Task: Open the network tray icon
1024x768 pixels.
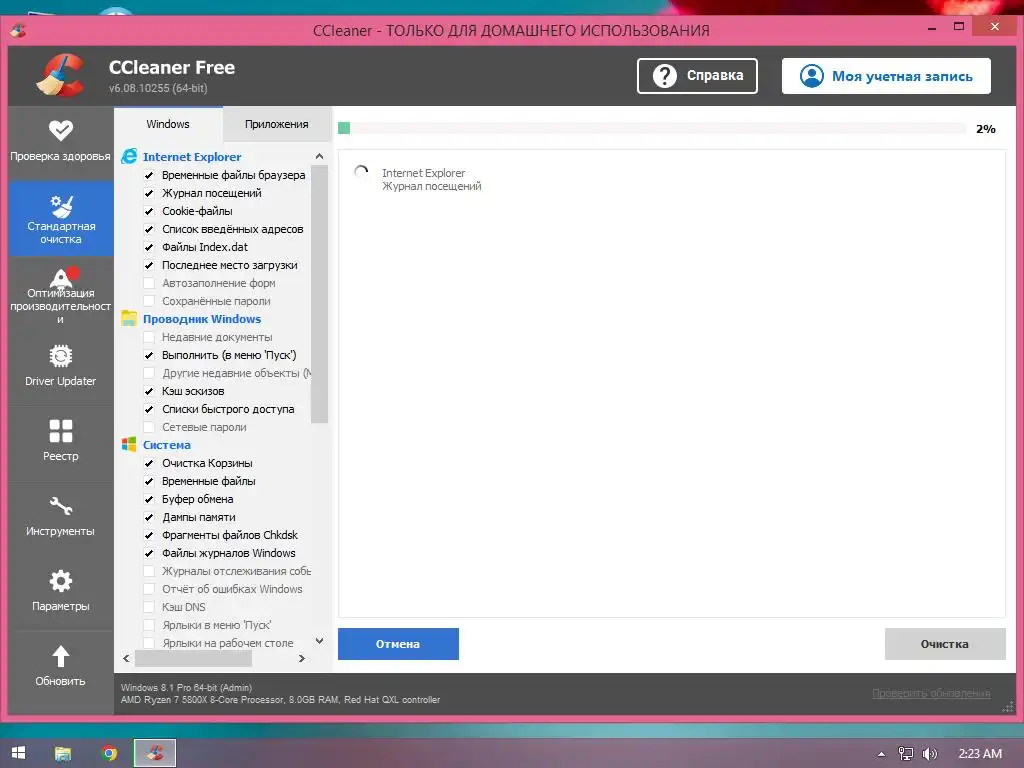Action: pos(906,754)
